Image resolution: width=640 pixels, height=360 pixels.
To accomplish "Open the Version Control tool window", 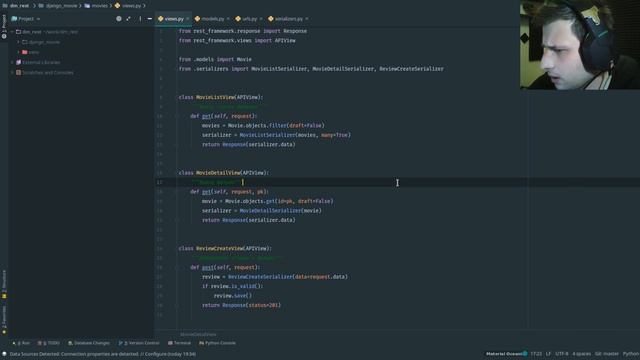I will click(x=139, y=343).
